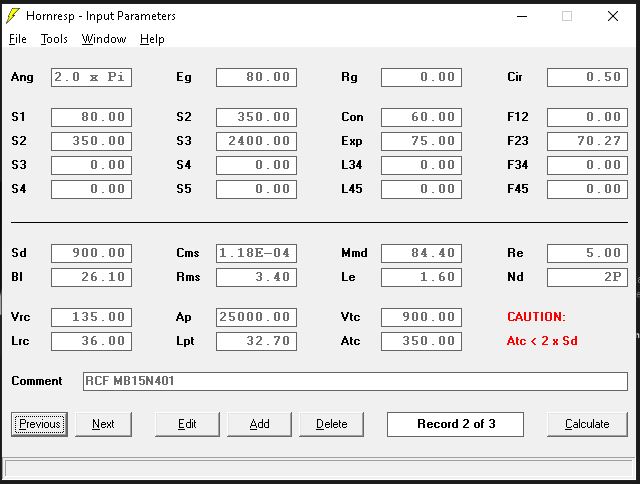Click the Lrc field with 36.00

tap(91, 342)
